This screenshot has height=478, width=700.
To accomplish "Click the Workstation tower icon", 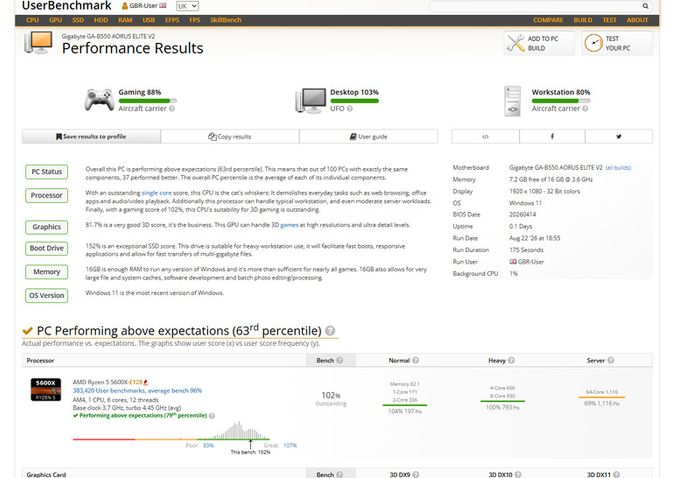I will [x=512, y=101].
